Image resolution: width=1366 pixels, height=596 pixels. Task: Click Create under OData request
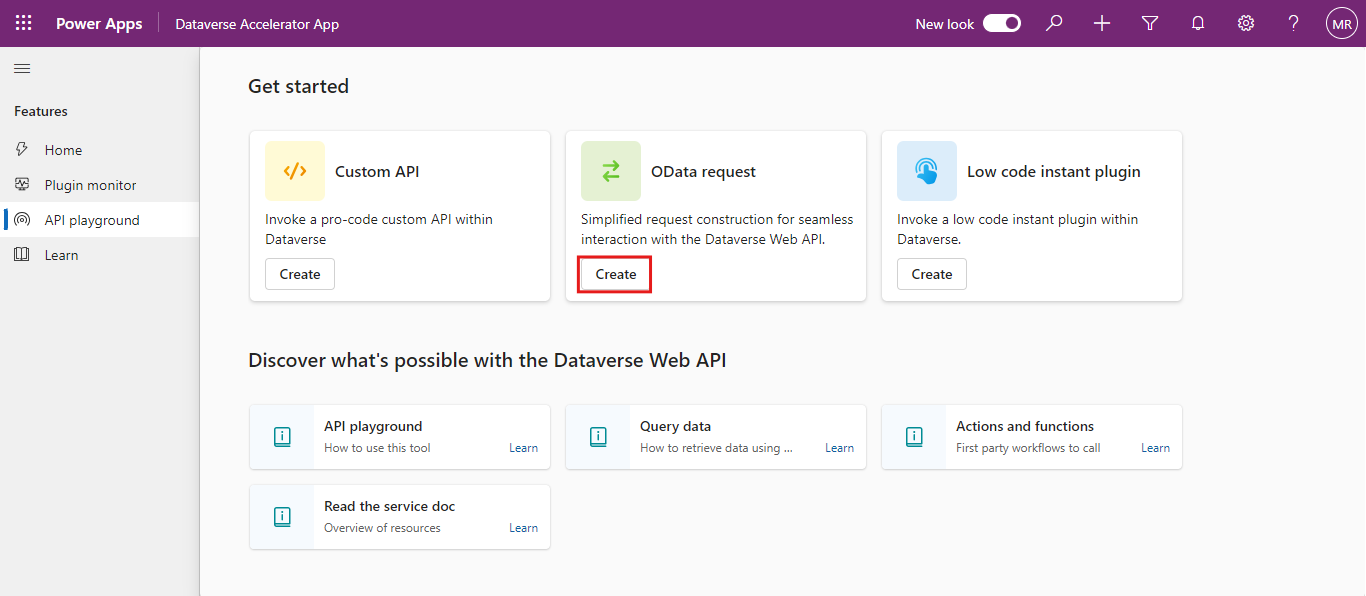pyautogui.click(x=616, y=274)
